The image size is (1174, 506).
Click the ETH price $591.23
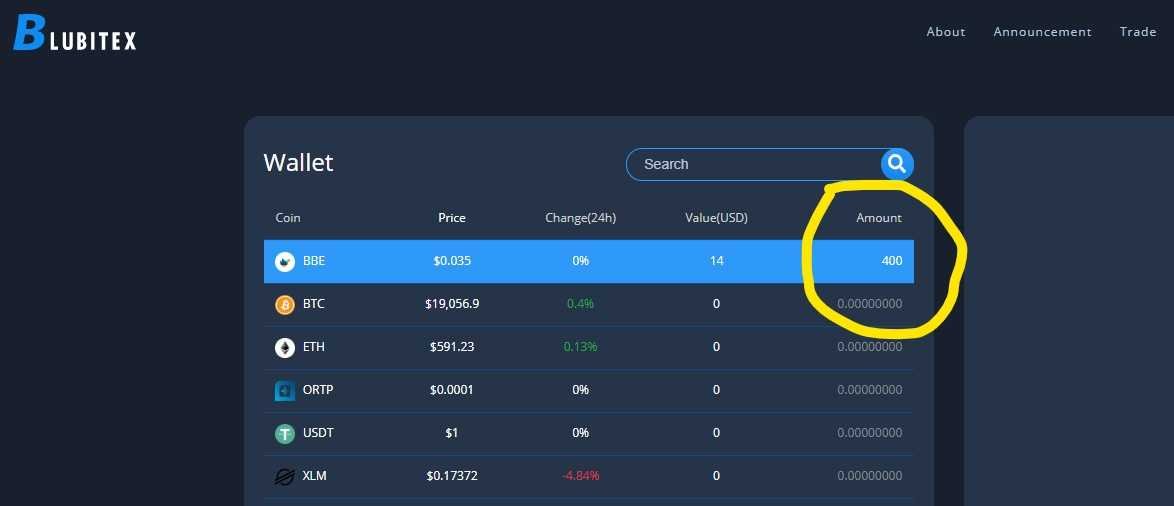click(x=451, y=347)
